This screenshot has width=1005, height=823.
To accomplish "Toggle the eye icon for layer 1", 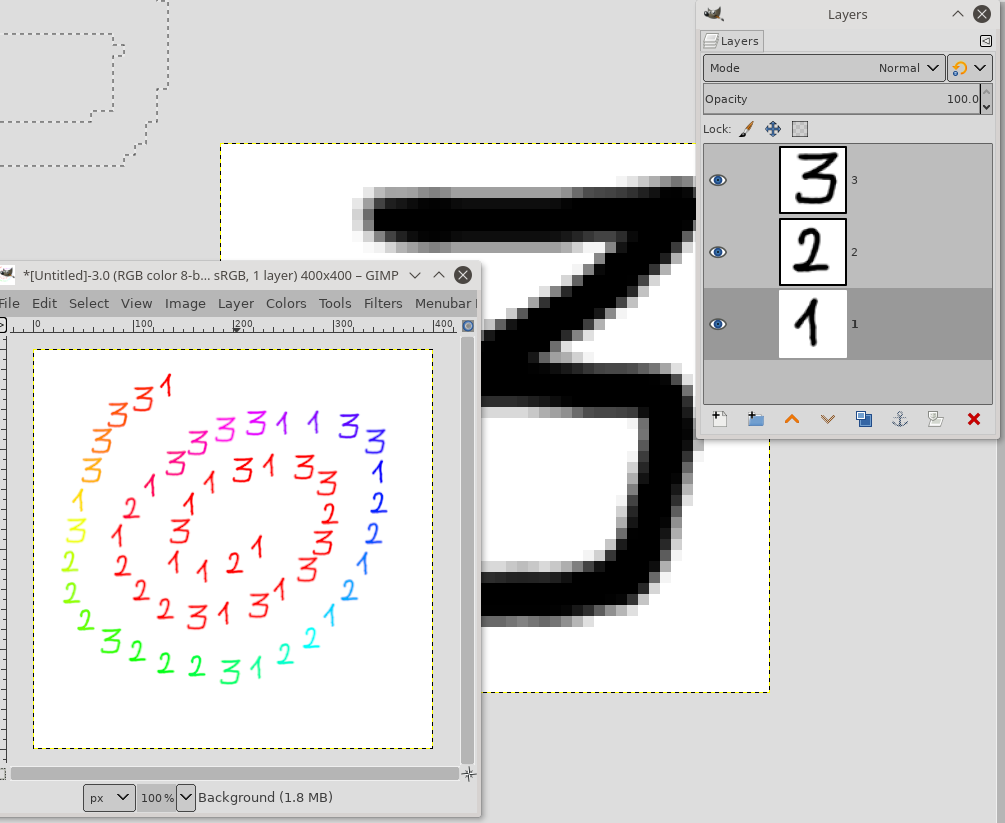I will (x=718, y=324).
